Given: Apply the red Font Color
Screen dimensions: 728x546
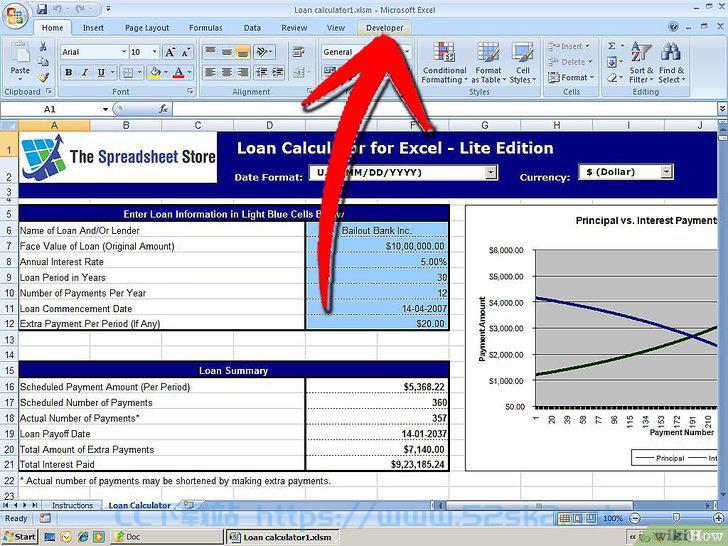Looking at the screenshot, I should (179, 72).
